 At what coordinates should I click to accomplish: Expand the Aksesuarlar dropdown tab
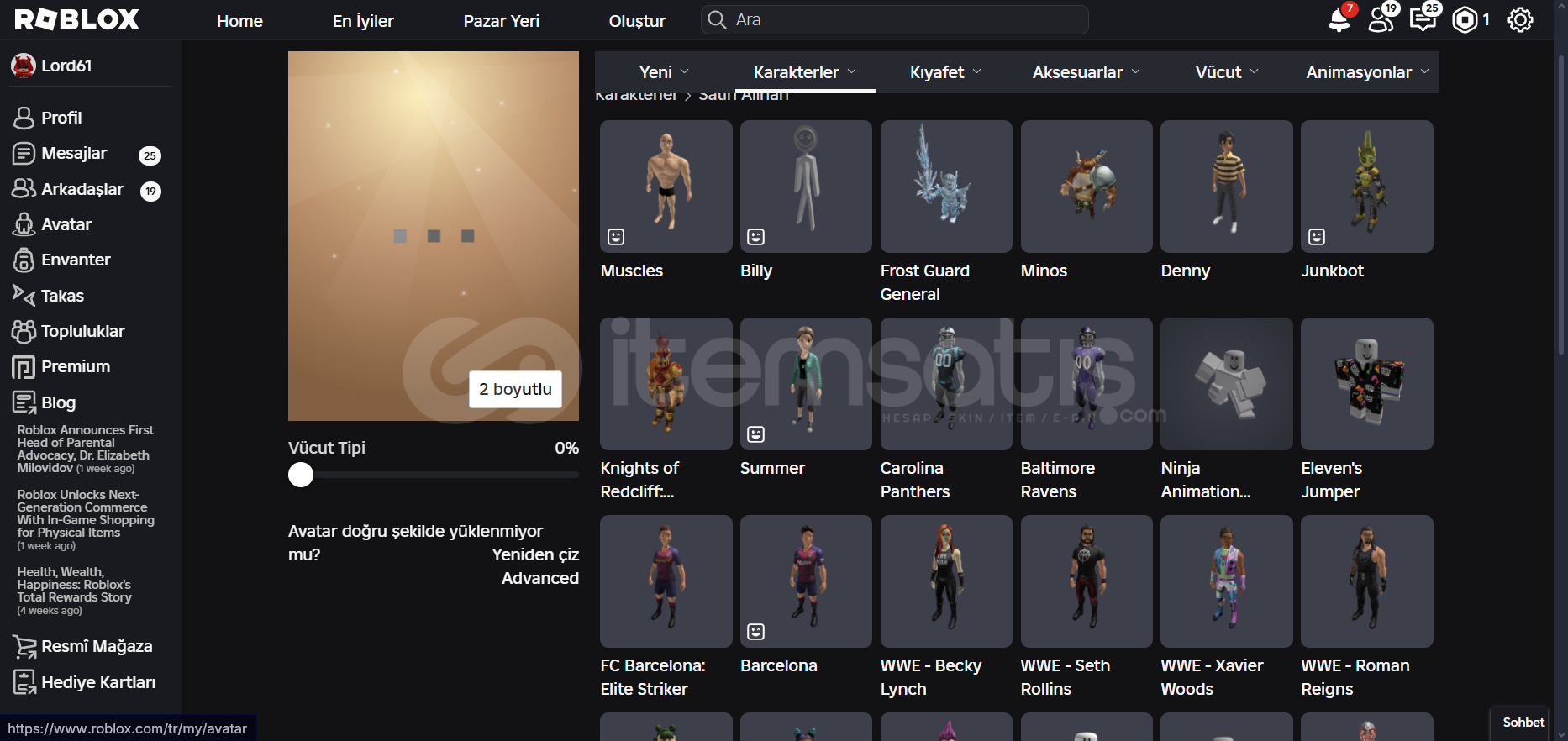click(x=1087, y=72)
